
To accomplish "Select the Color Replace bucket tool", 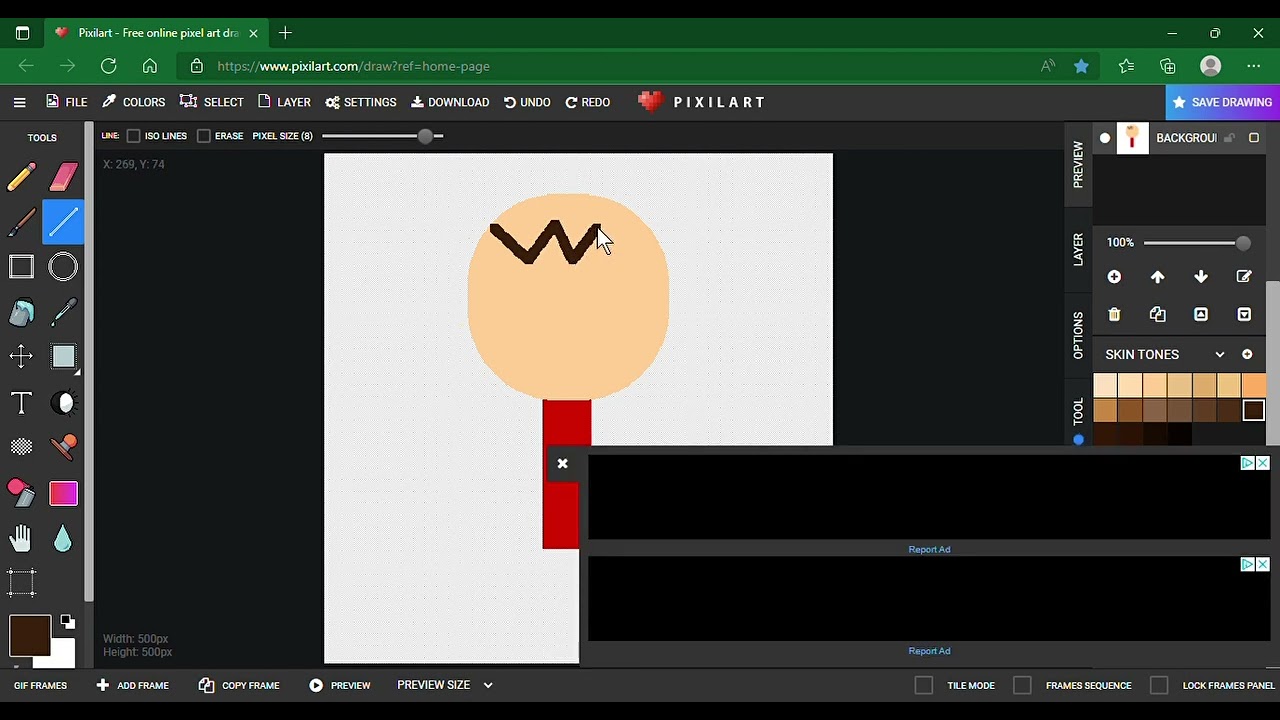I will [x=21, y=492].
